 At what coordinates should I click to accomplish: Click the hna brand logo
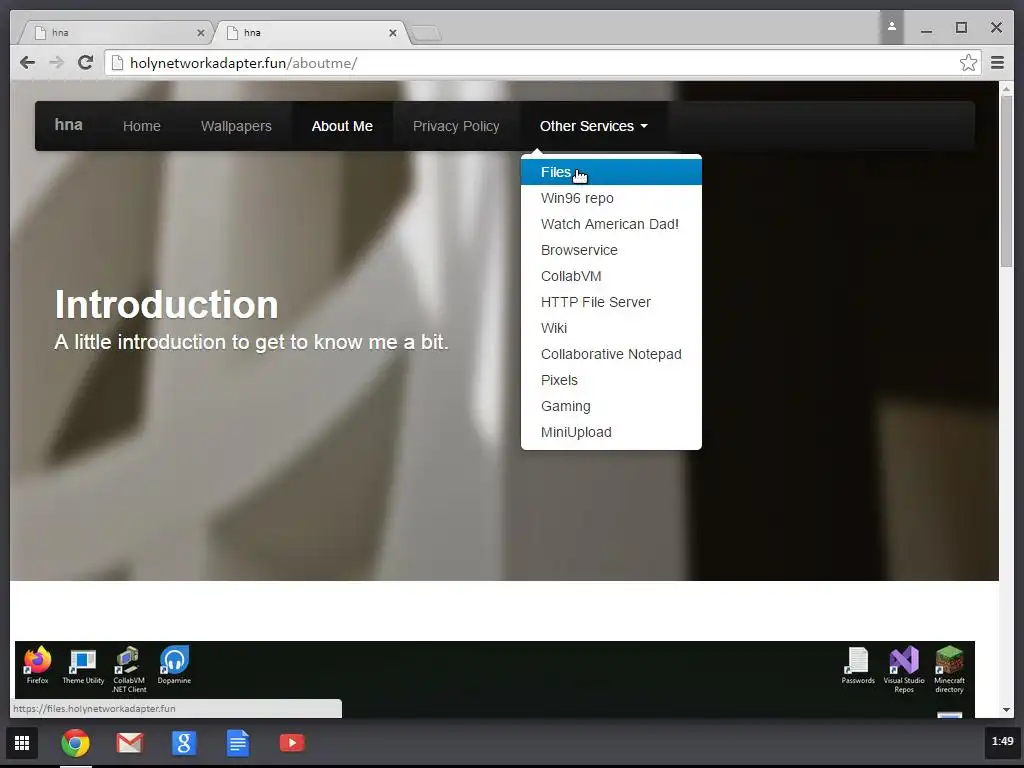point(69,125)
